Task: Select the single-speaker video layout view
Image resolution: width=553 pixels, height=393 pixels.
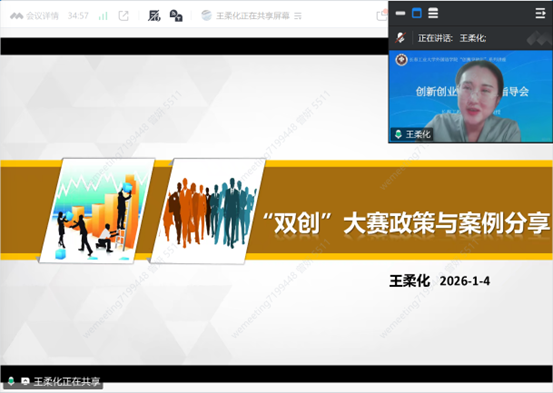Action: click(417, 13)
